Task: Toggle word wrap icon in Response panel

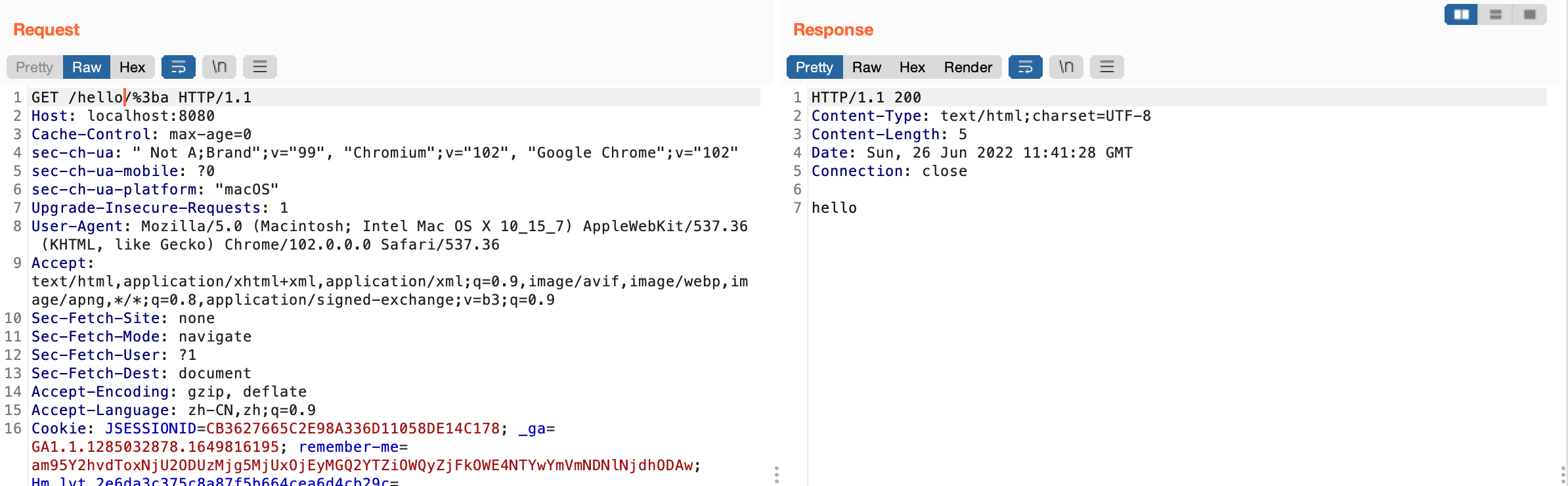Action: [1025, 67]
